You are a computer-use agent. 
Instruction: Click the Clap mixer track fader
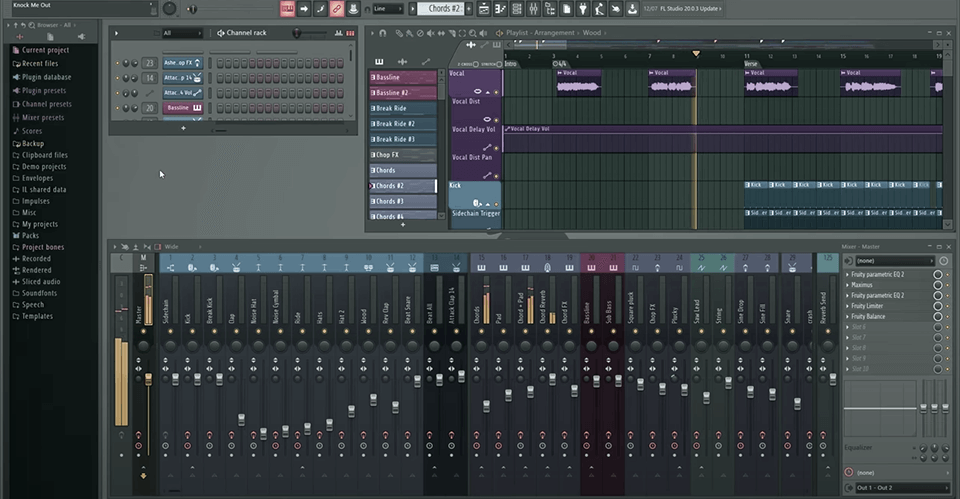click(241, 419)
